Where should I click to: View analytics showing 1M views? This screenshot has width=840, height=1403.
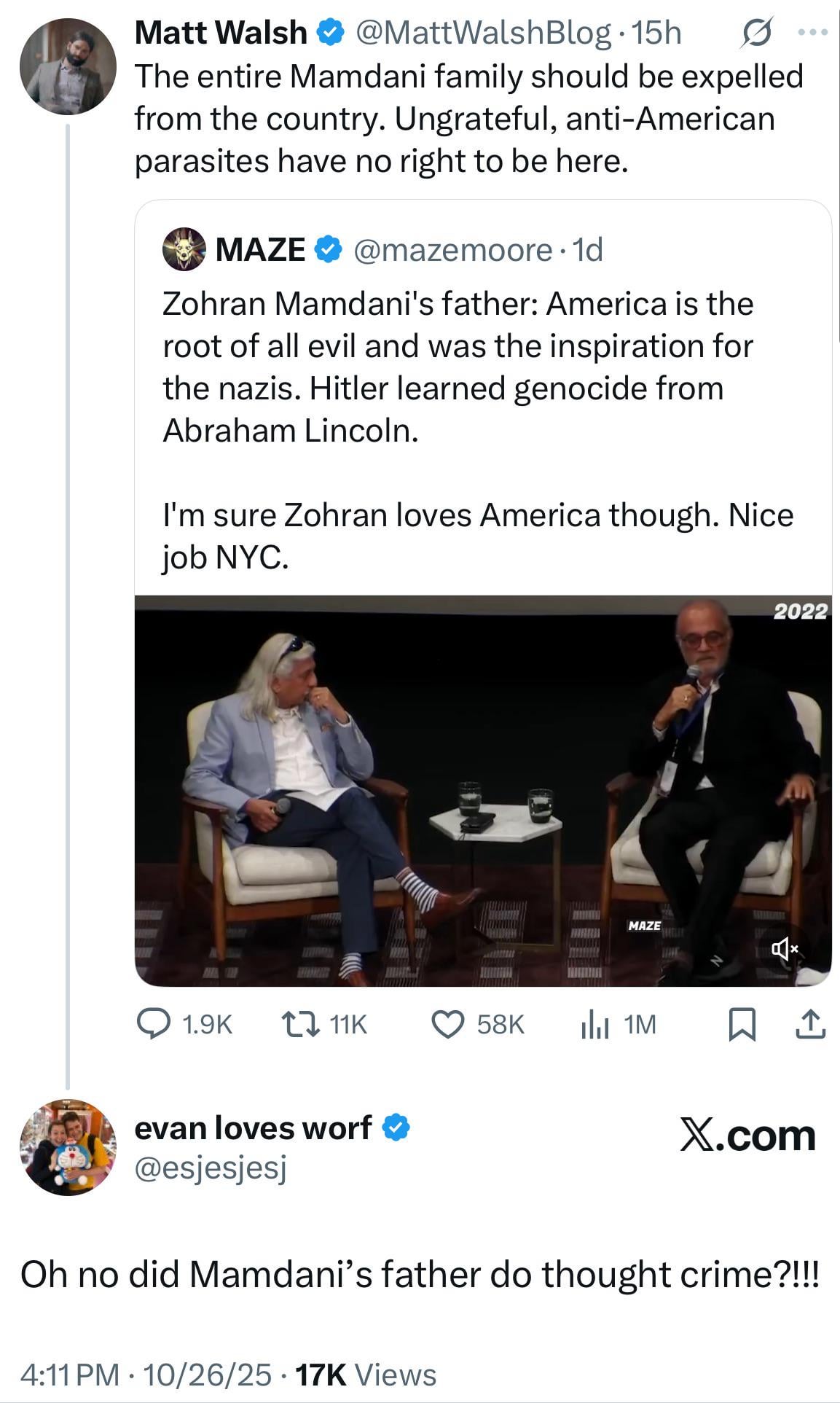tap(595, 1025)
